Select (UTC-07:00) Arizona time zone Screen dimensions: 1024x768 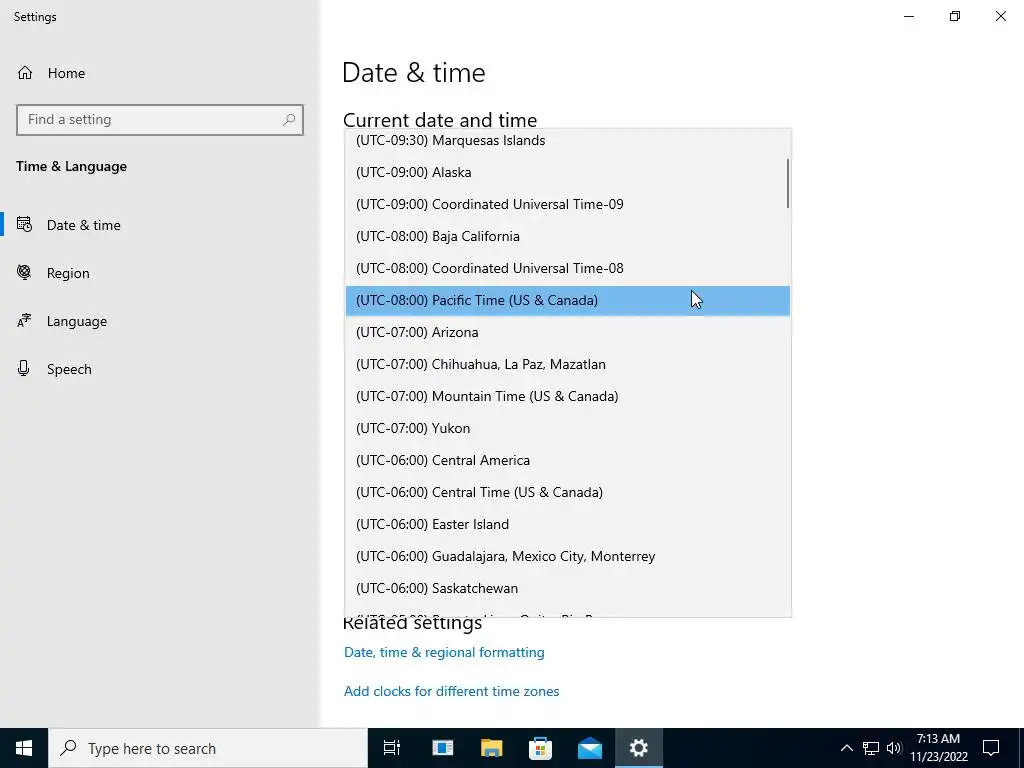[568, 332]
